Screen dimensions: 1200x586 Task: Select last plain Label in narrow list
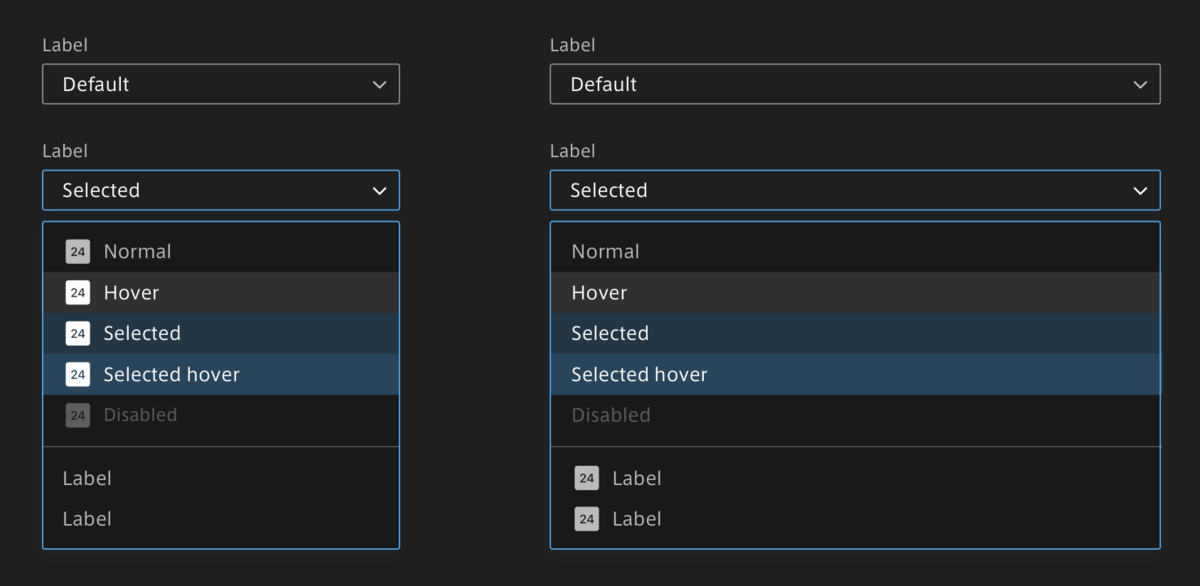pyautogui.click(x=87, y=520)
